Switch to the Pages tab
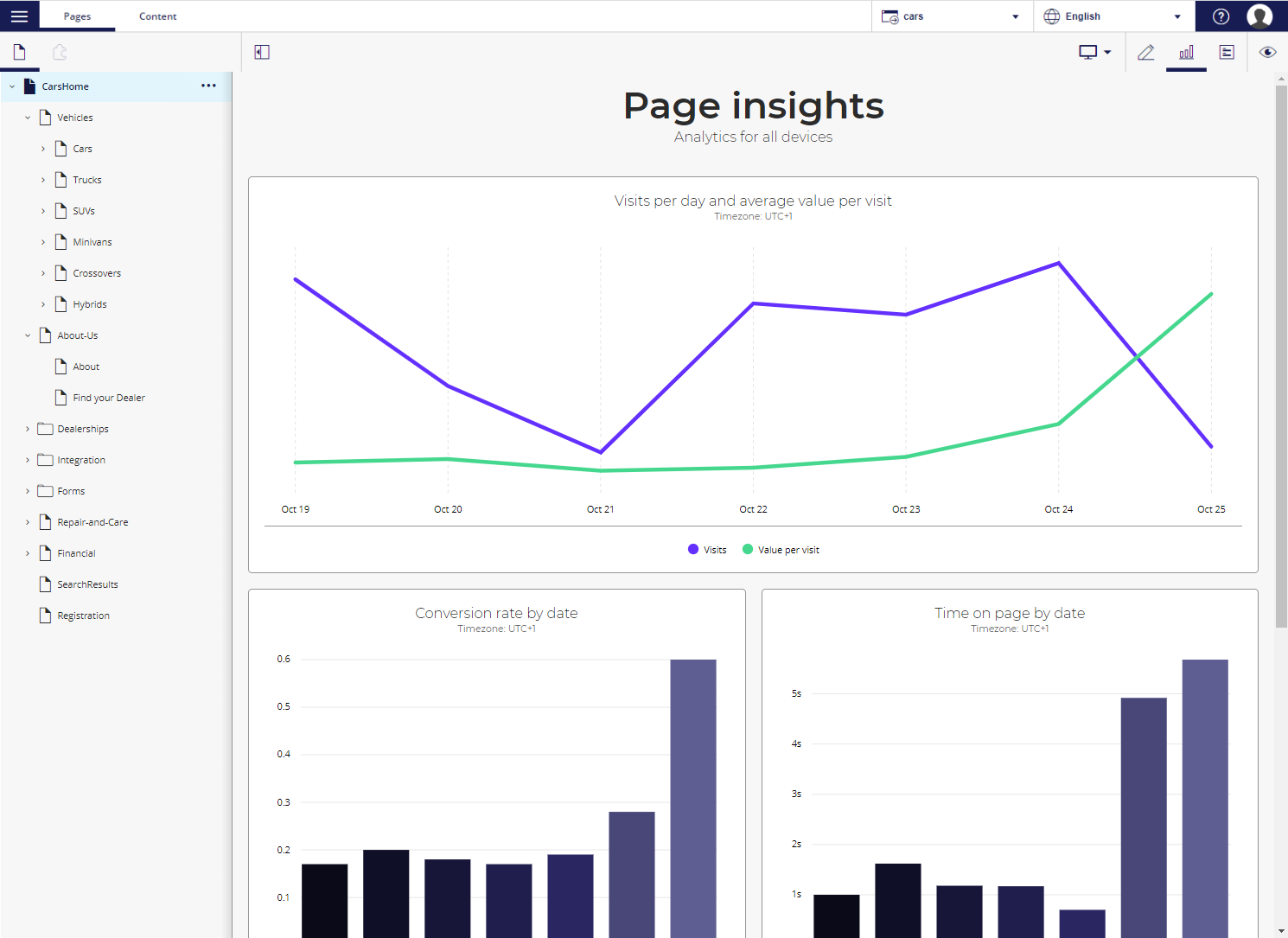This screenshot has height=938, width=1288. point(77,16)
